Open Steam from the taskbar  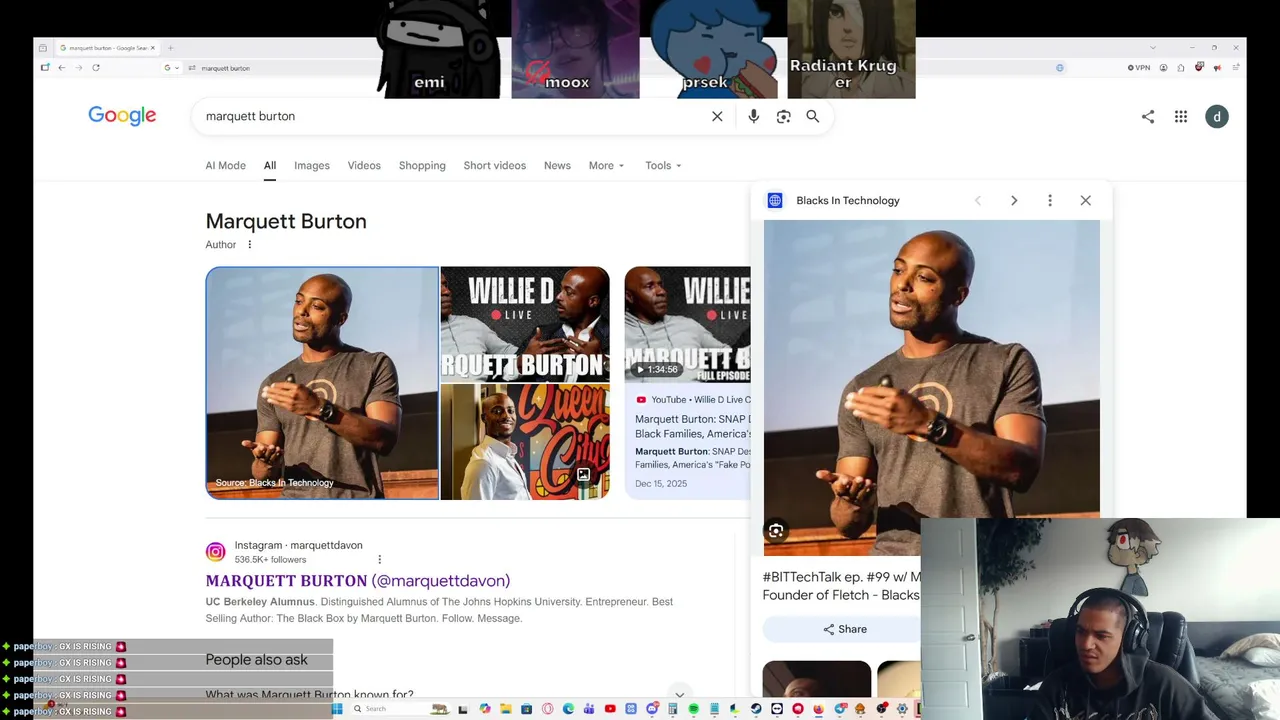[756, 709]
